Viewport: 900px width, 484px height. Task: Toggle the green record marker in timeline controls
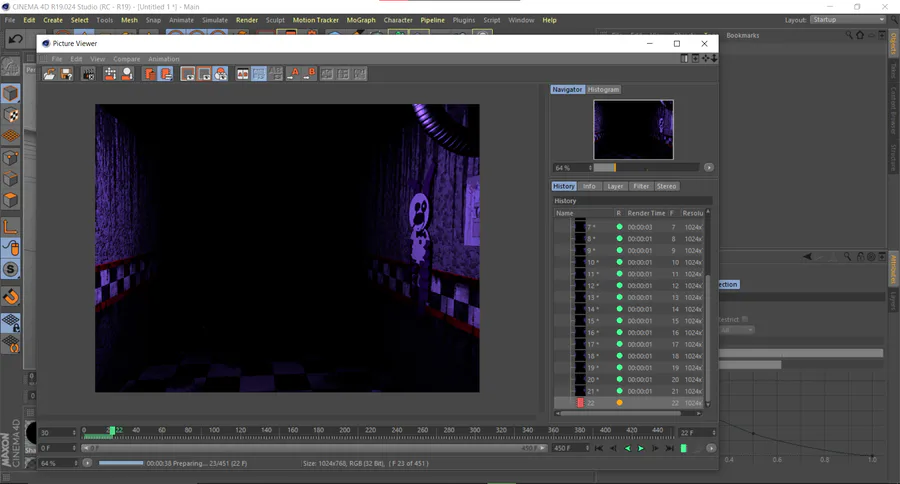pos(684,448)
